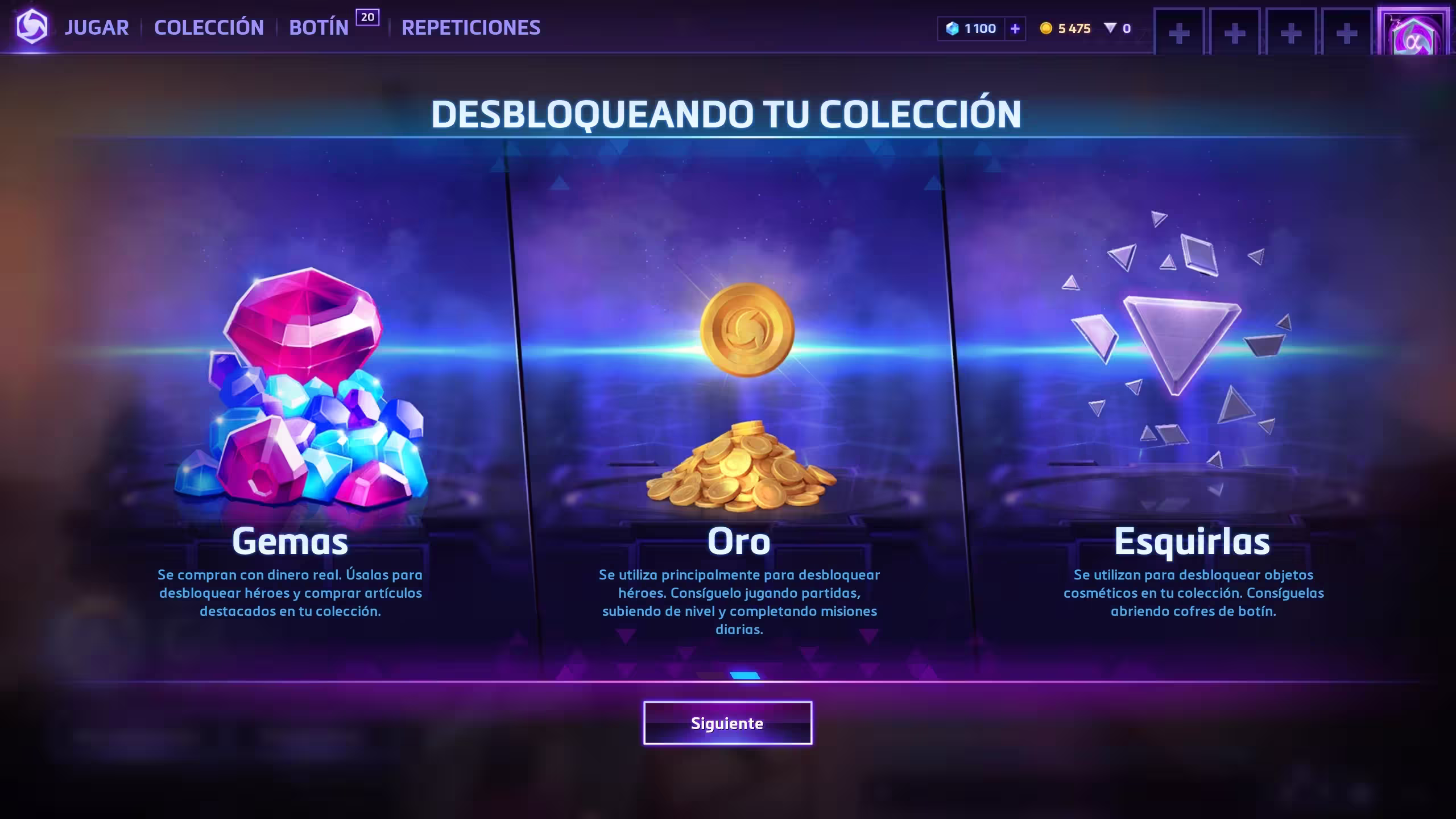Click the third empty party slot plus
Screen dimensions: 1456x819
(x=1291, y=33)
